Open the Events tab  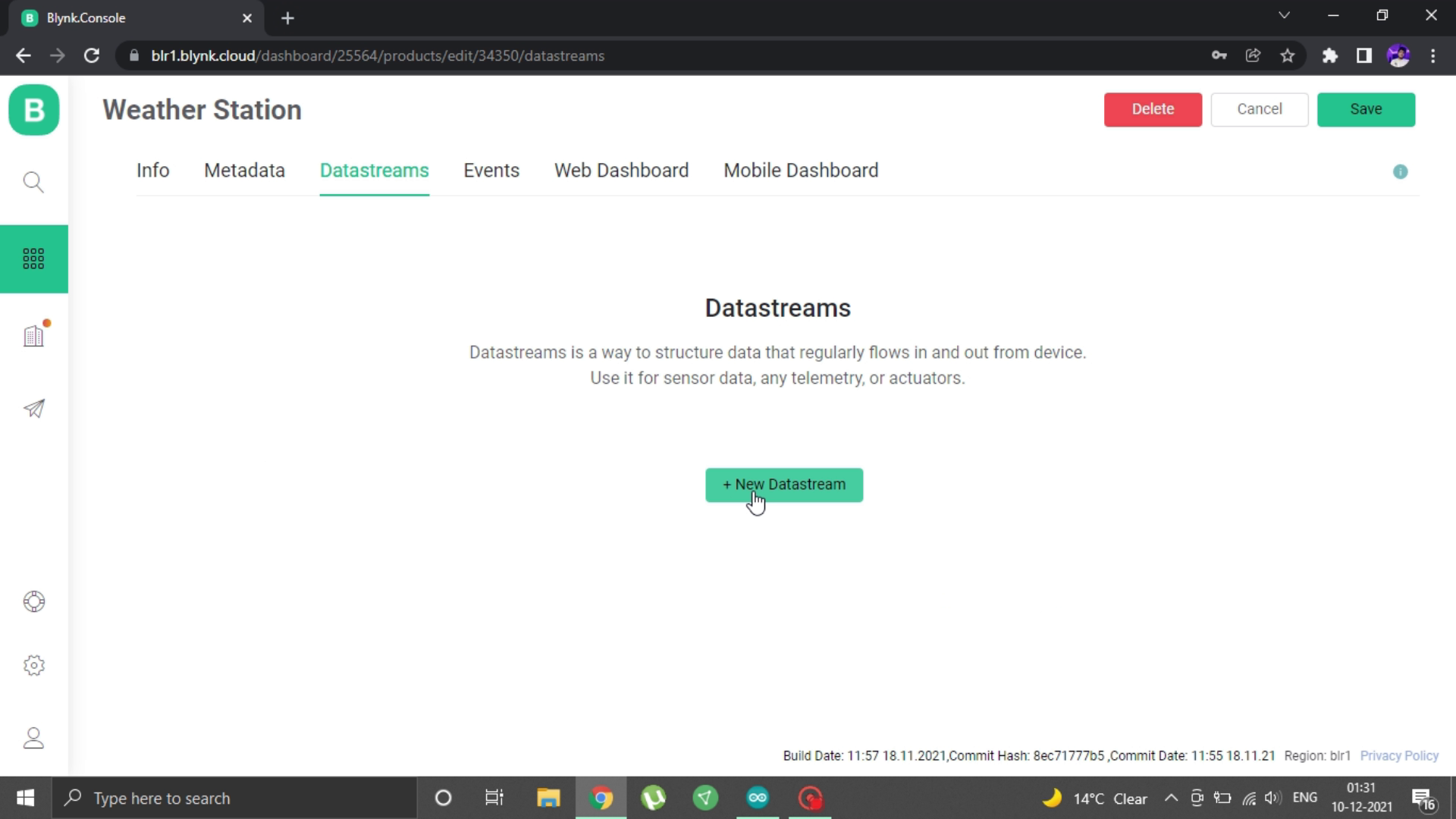pos(491,171)
